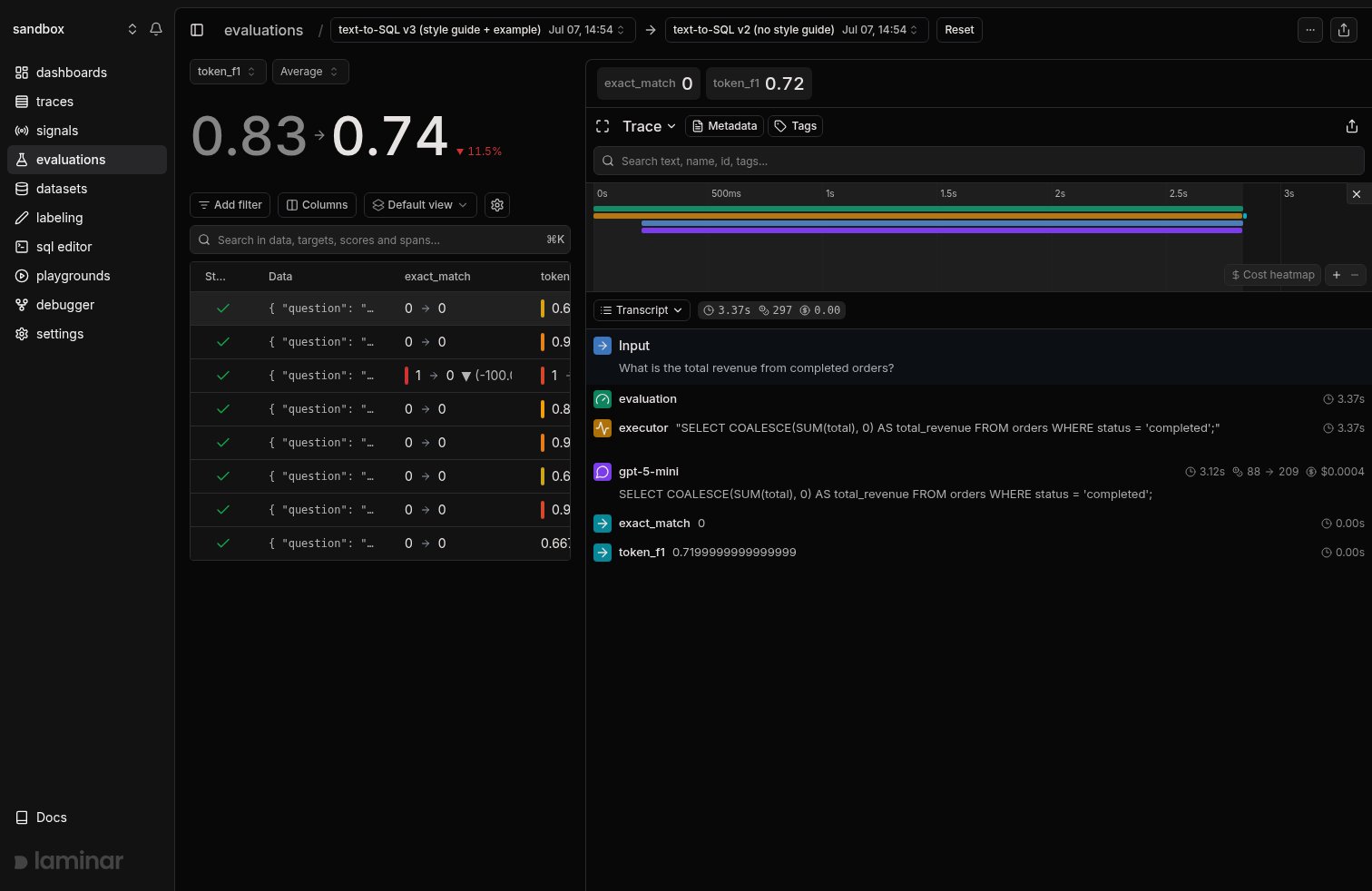Toggle the sidebar collapse icon
The image size is (1372, 891).
[x=197, y=30]
